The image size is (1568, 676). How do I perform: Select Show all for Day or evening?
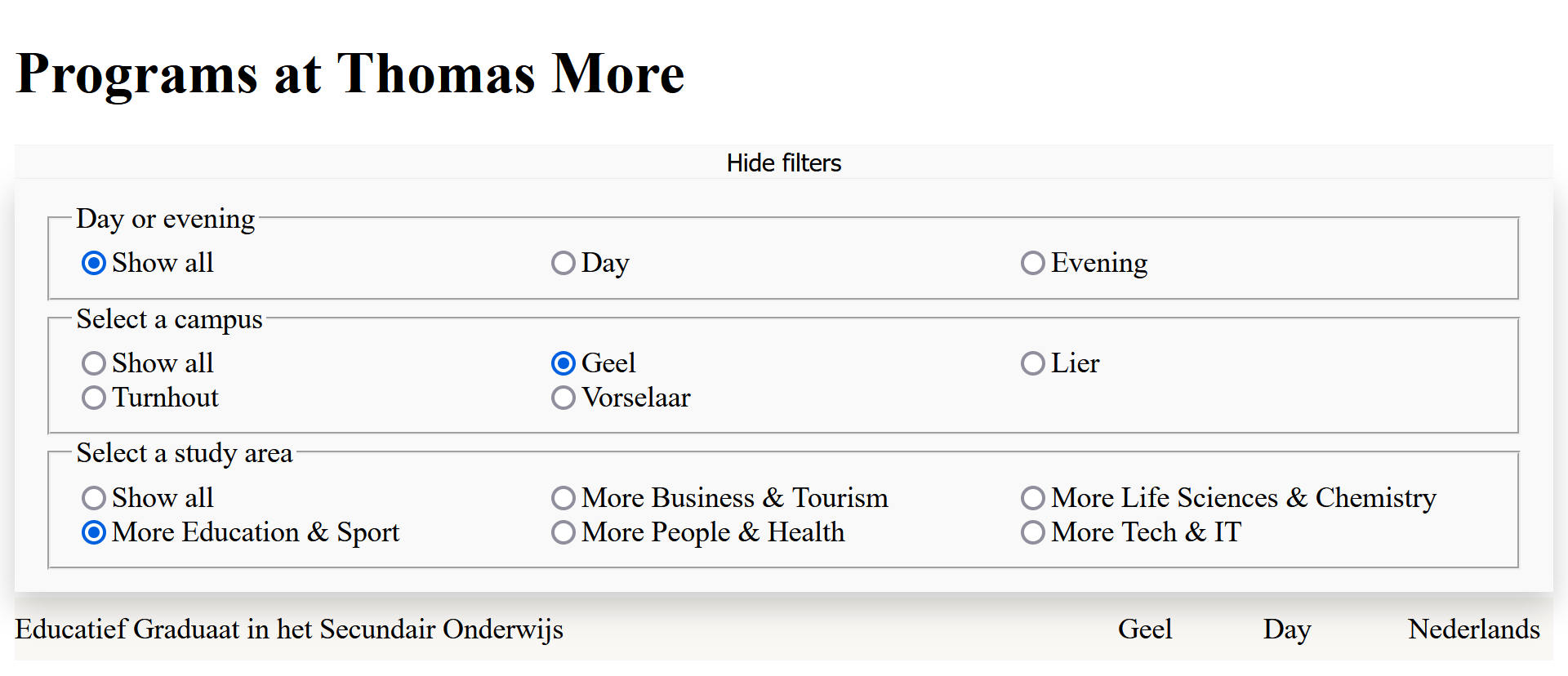[x=94, y=263]
